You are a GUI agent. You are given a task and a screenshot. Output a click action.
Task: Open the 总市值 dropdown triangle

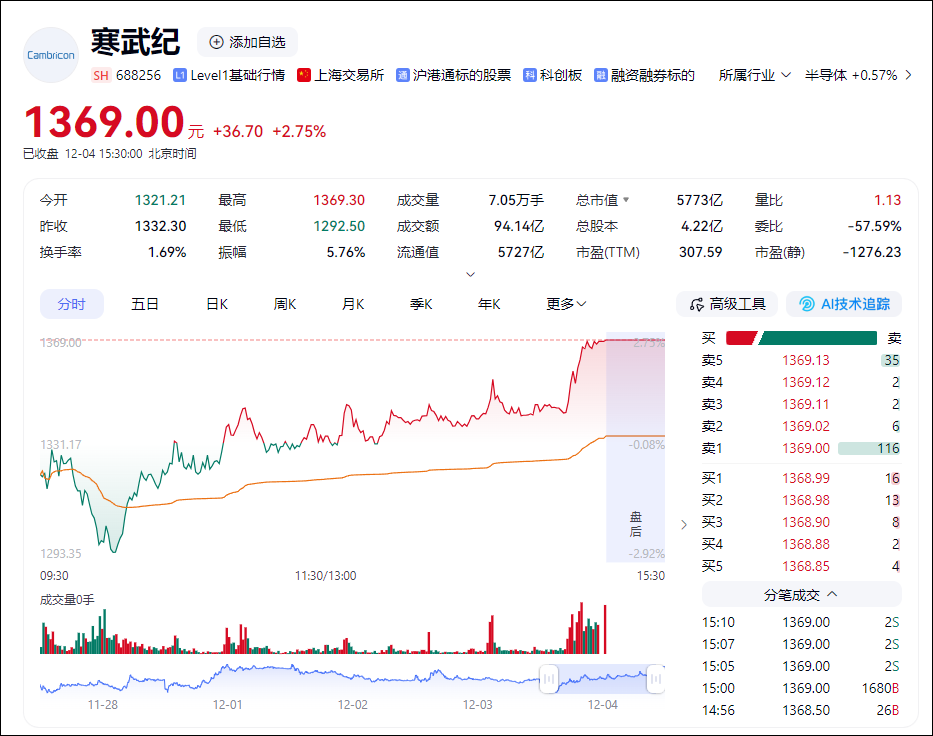click(x=625, y=200)
